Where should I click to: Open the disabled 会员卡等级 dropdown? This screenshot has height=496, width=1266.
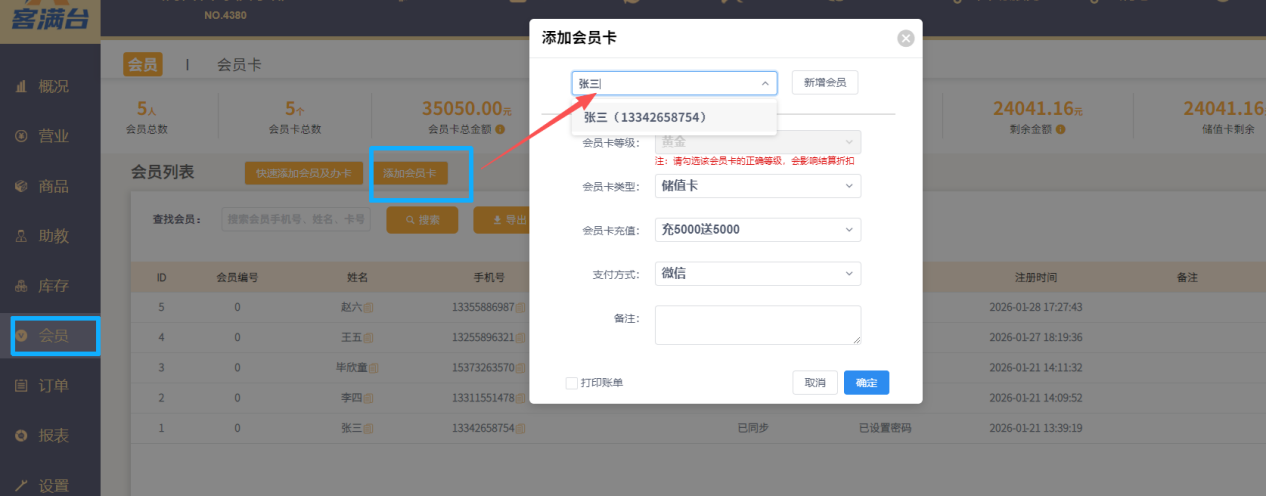[x=758, y=142]
